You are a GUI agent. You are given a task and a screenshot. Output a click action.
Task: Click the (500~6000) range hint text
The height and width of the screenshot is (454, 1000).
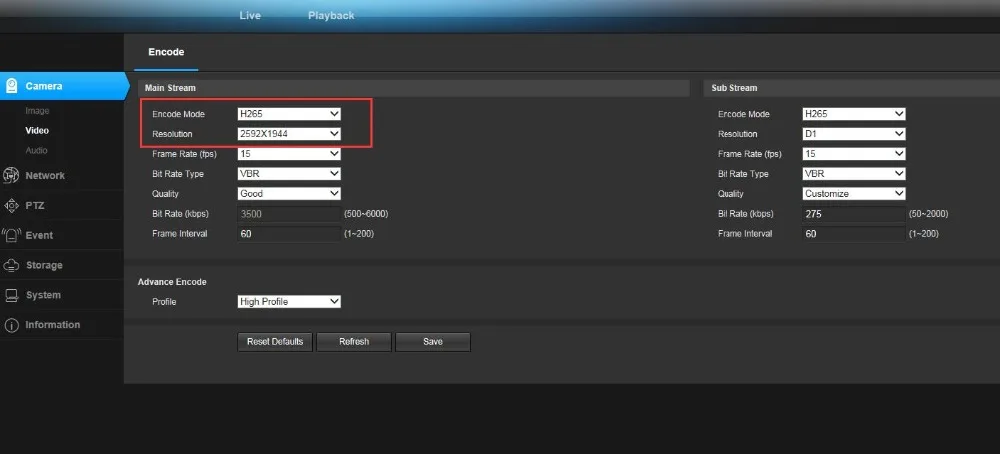pos(366,214)
